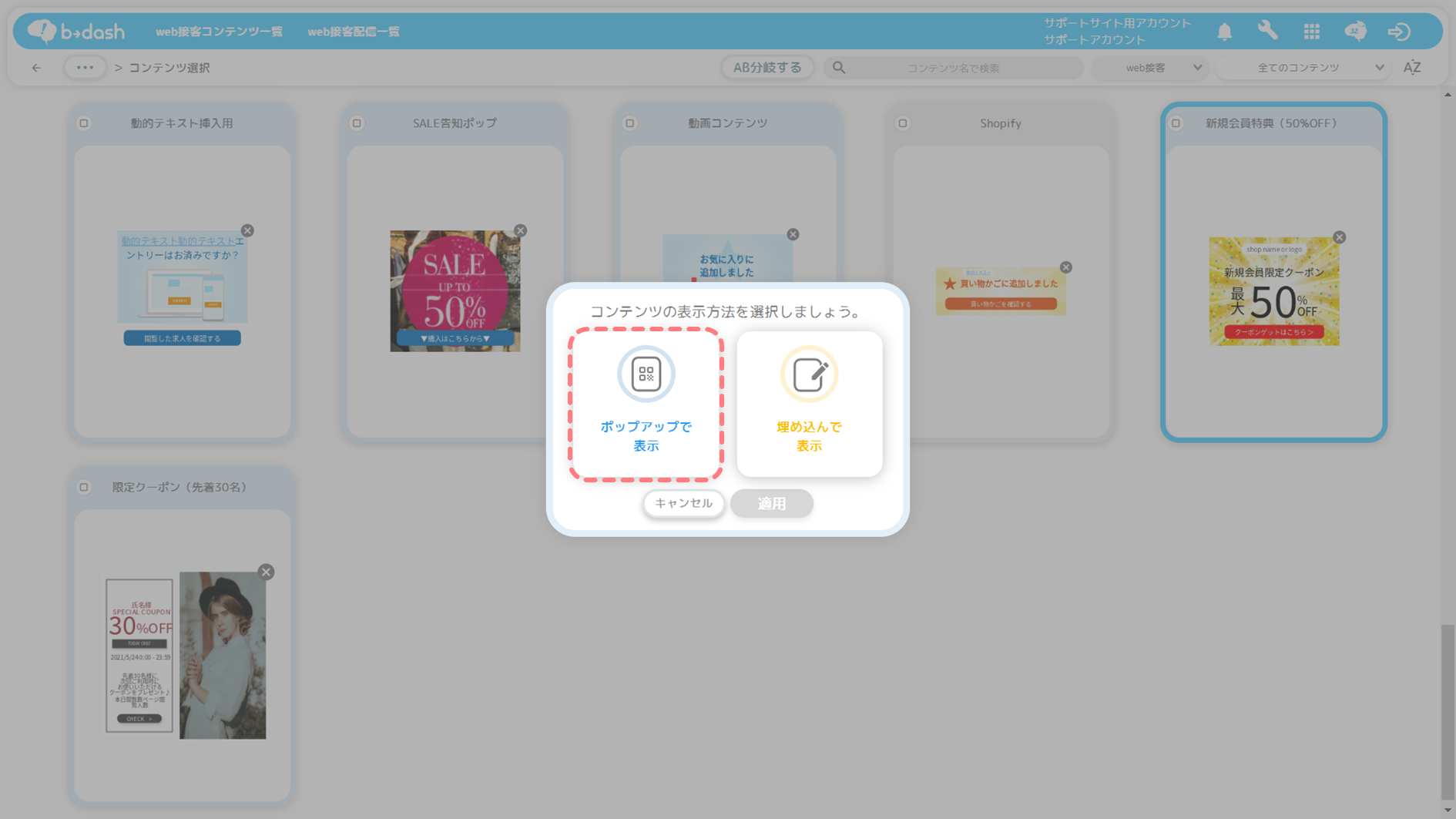Click the notification bell icon

point(1224,32)
